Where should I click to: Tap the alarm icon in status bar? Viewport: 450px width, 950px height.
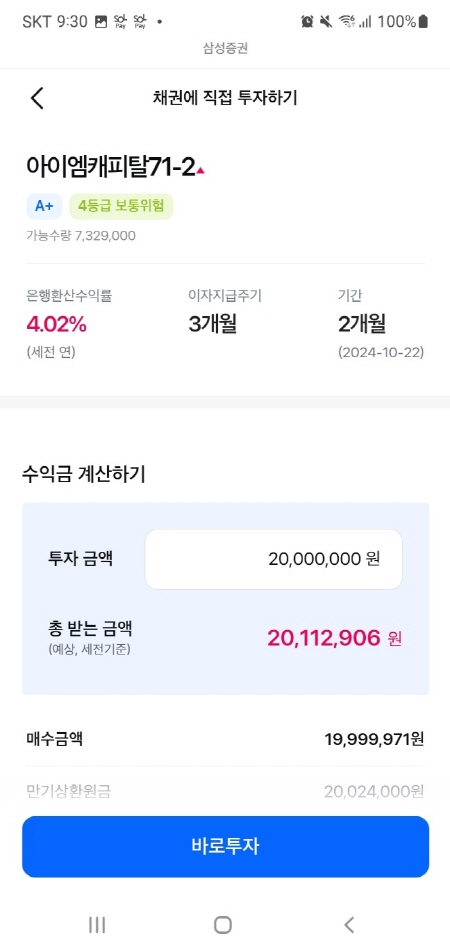pos(308,22)
